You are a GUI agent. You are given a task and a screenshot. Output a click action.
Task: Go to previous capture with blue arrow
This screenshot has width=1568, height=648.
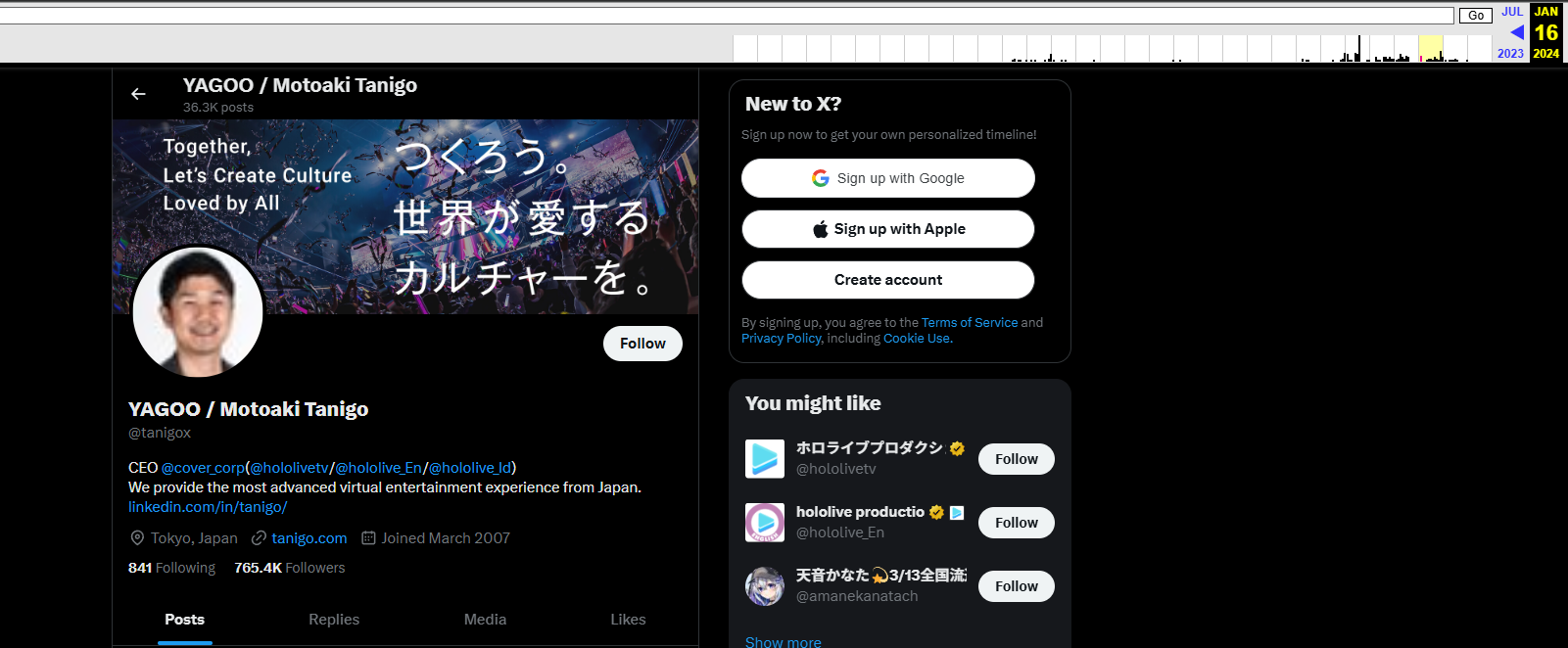coord(1517,32)
